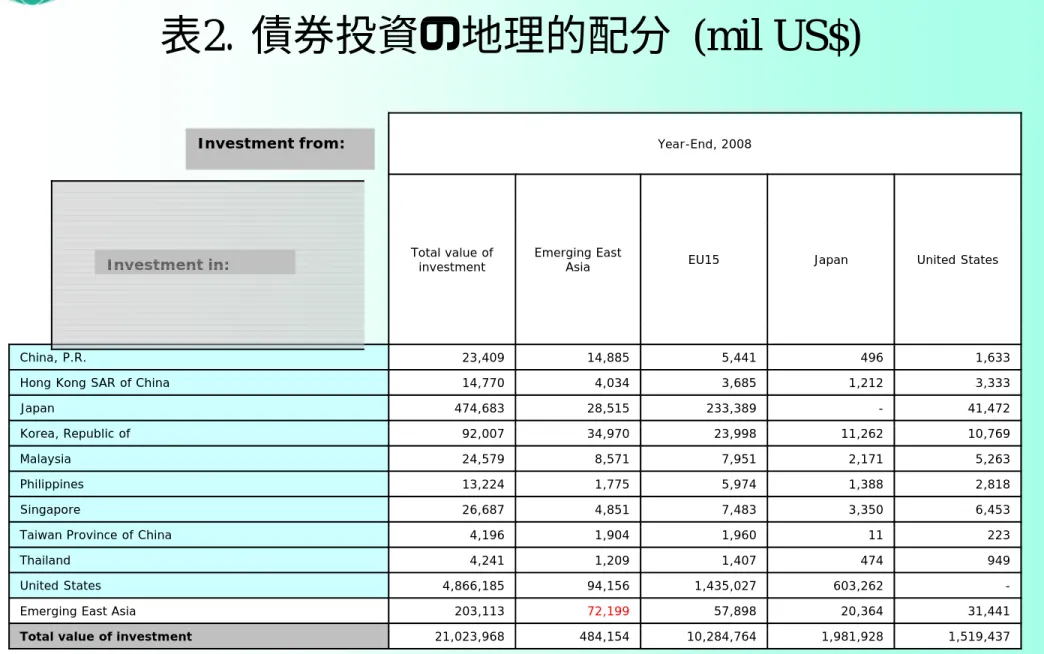This screenshot has width=1044, height=654.
Task: Click the value 14,770 in Hong Kong row
Action: click(483, 383)
